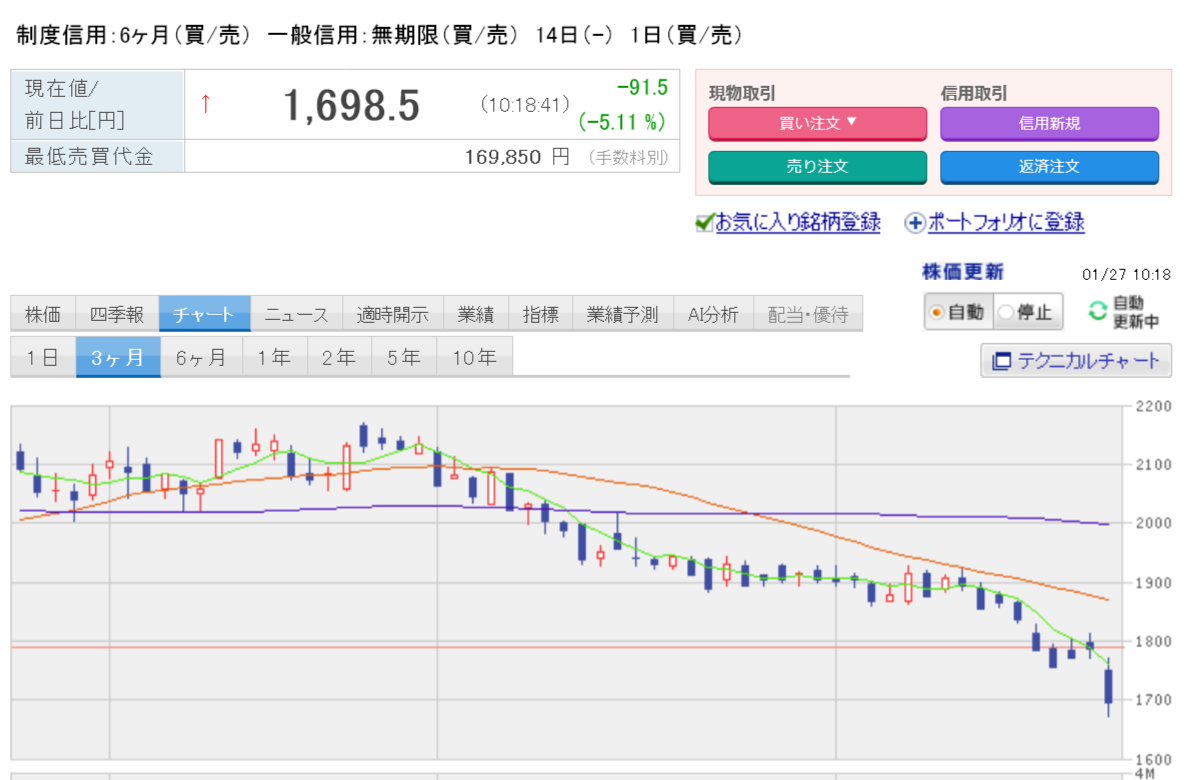Click the 売り注文 button

(817, 167)
